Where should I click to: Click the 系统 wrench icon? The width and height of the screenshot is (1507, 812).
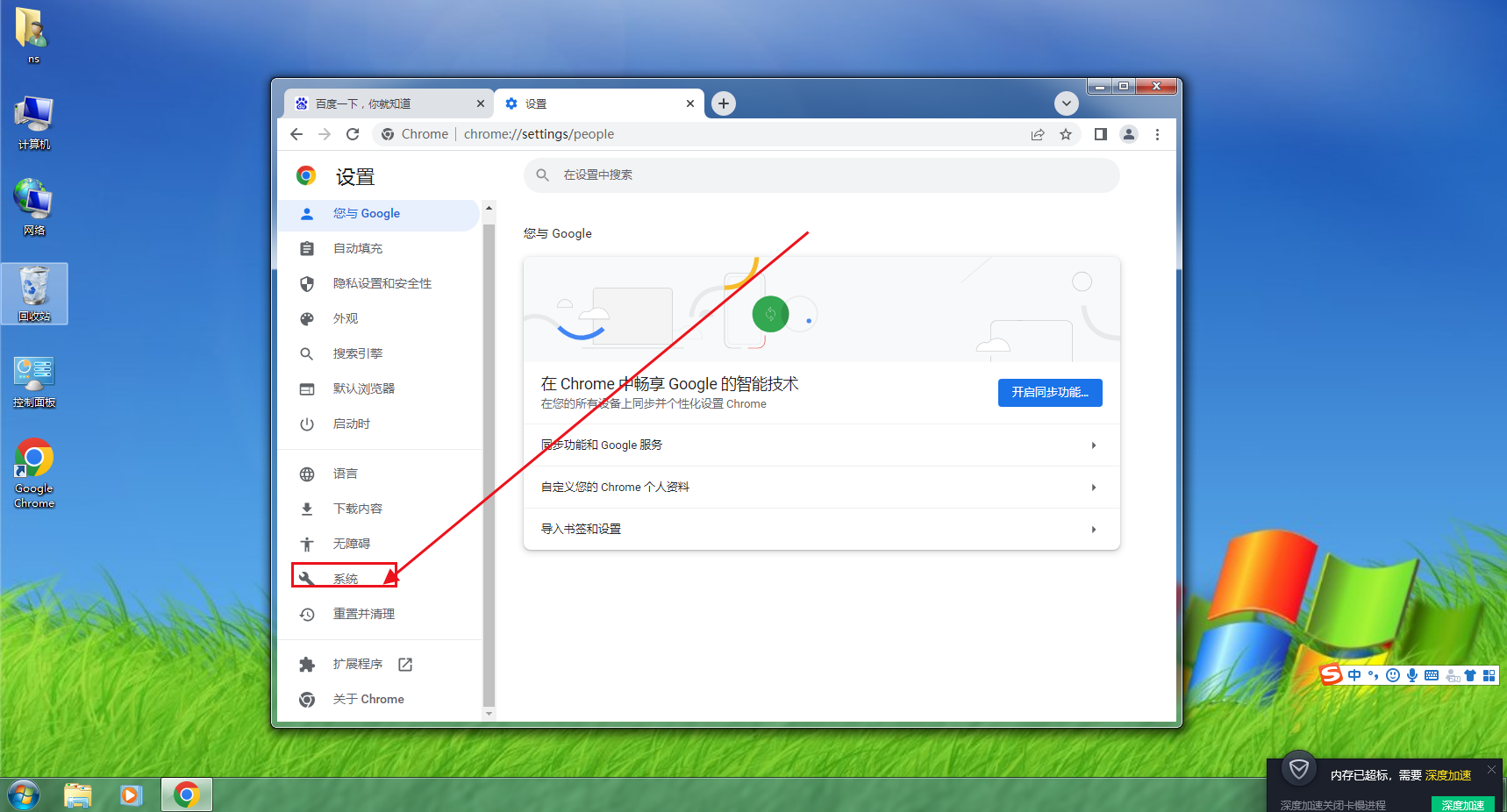(307, 579)
